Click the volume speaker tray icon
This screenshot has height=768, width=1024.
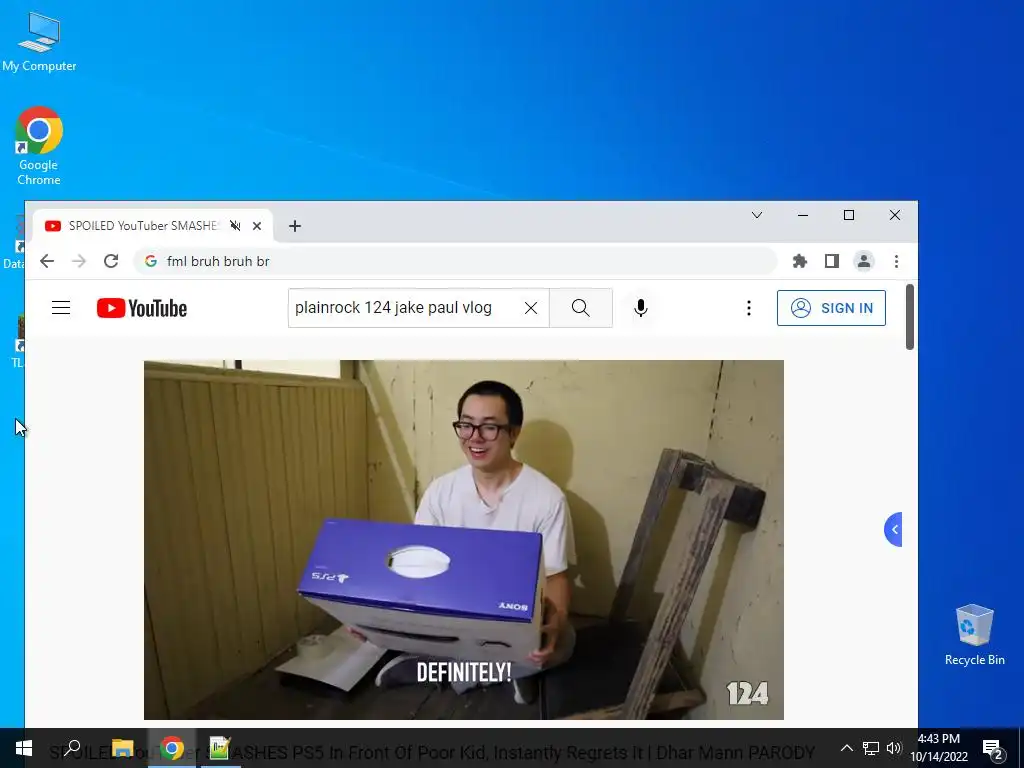pyautogui.click(x=894, y=748)
